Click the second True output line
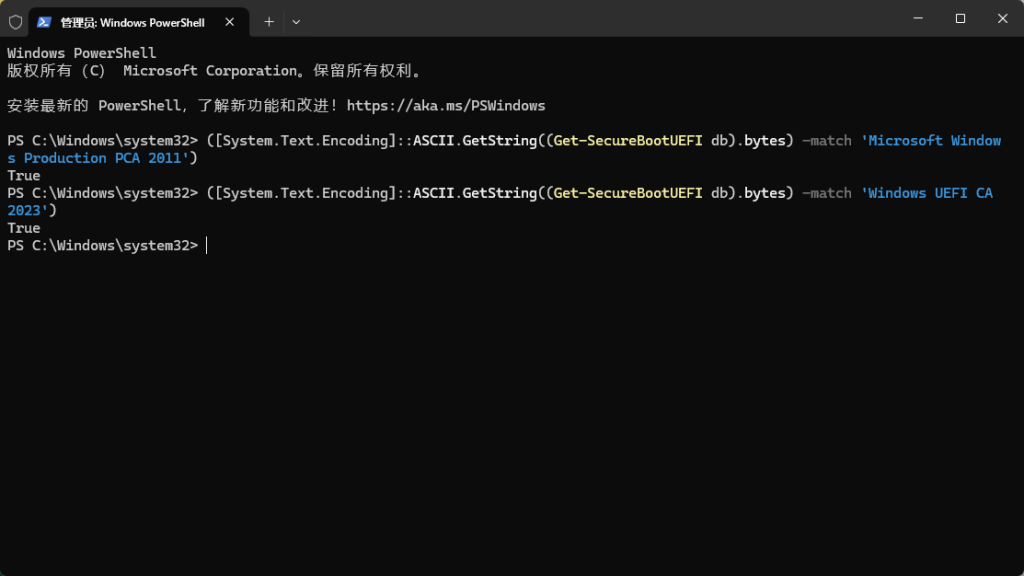This screenshot has width=1024, height=576. [24, 228]
